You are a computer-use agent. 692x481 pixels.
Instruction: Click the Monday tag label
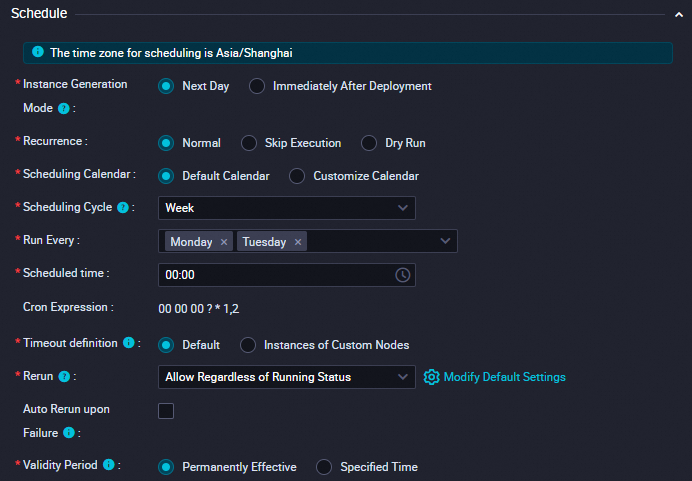pyautogui.click(x=191, y=242)
